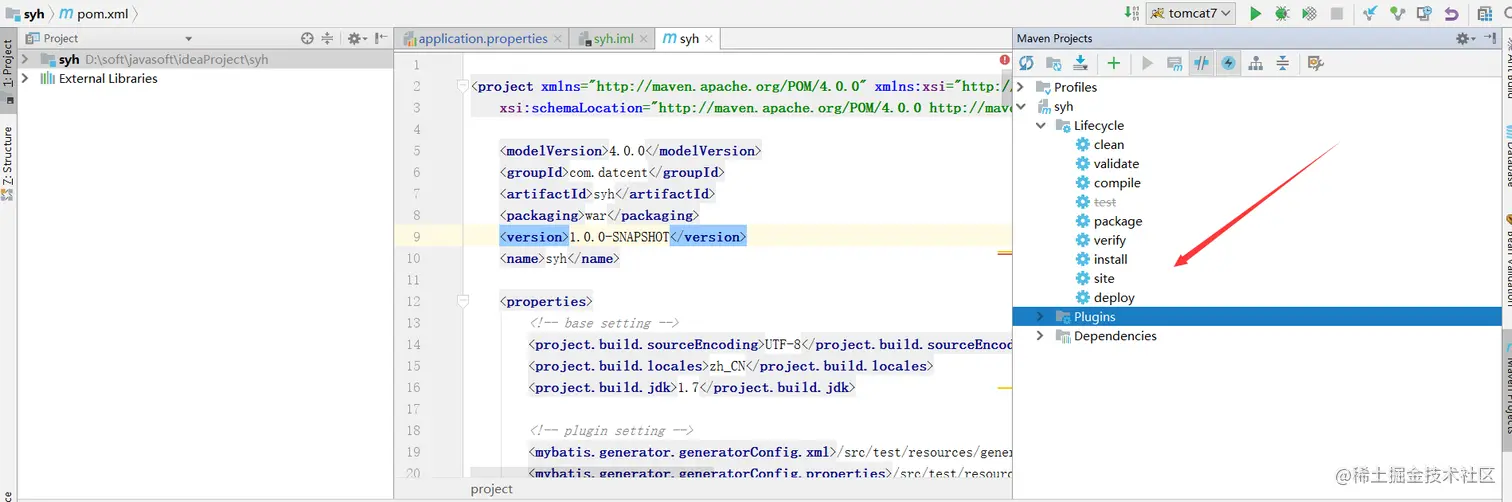Click Generate Sources and Update Folders icon
Image resolution: width=1512 pixels, height=502 pixels.
pos(1053,63)
